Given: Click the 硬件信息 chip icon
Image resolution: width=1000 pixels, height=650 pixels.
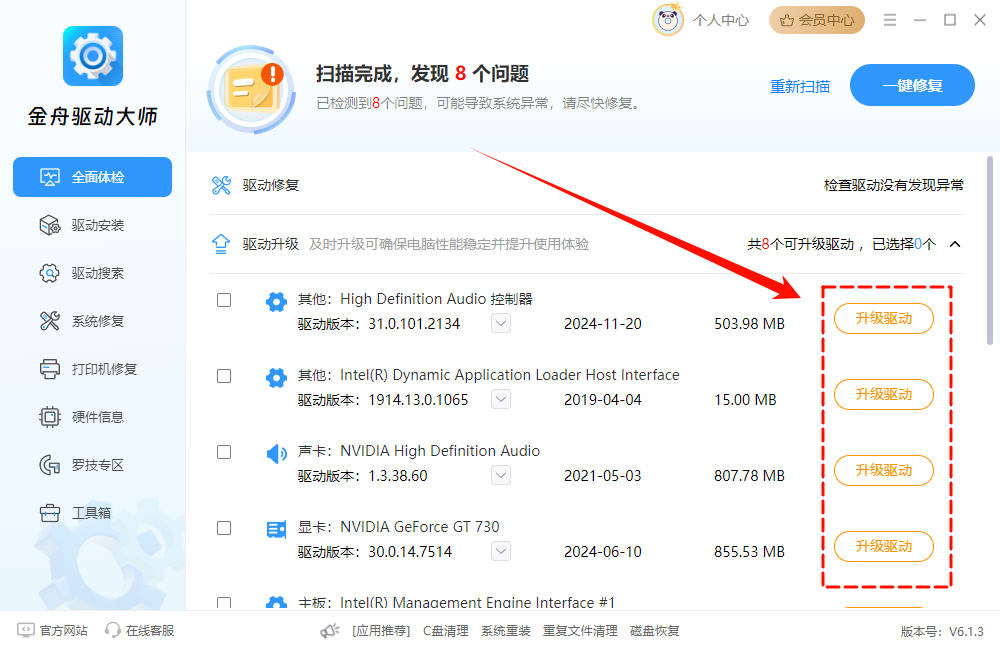Looking at the screenshot, I should tap(50, 417).
